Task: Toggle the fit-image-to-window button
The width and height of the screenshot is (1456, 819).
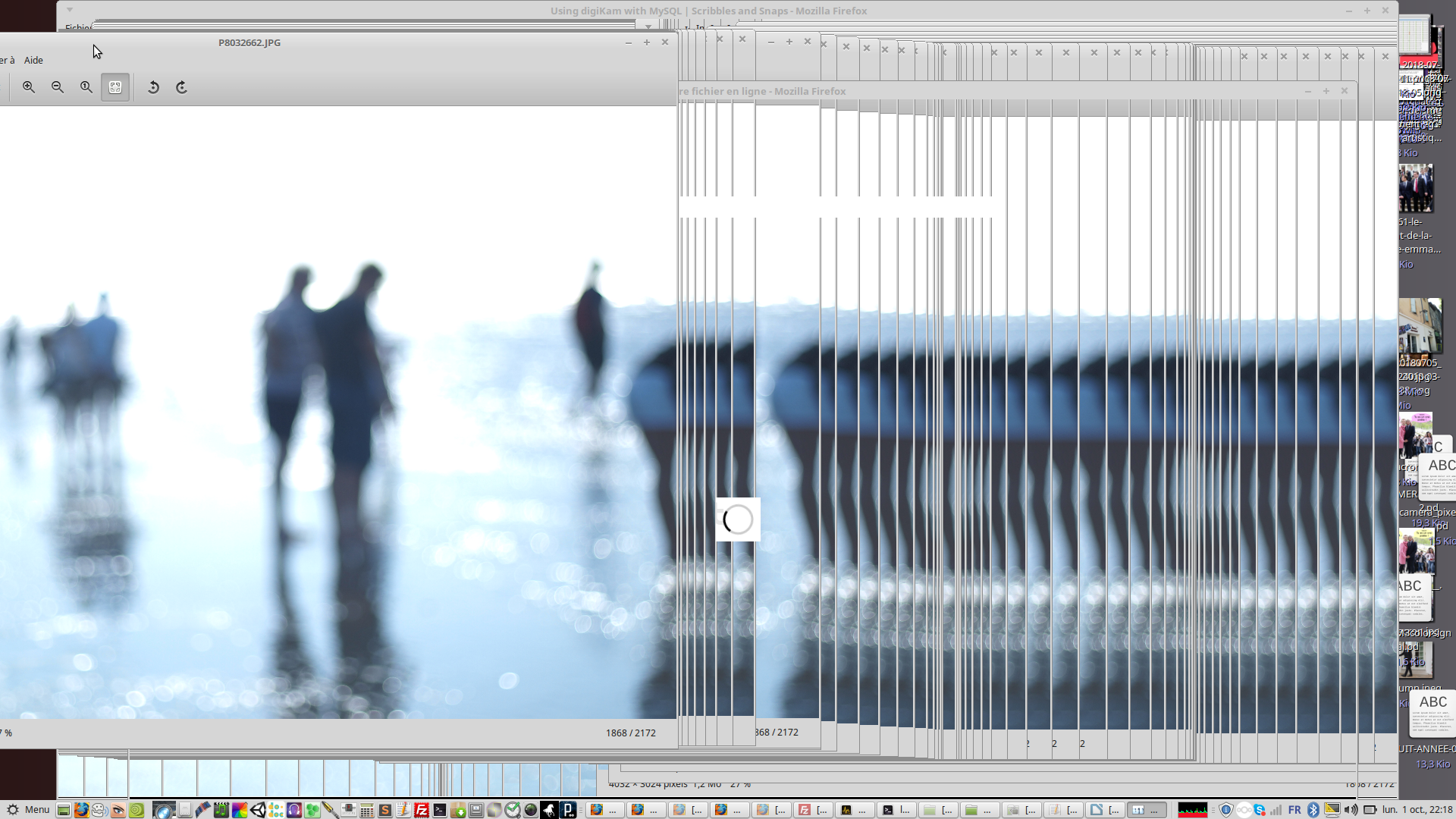Action: pyautogui.click(x=115, y=87)
